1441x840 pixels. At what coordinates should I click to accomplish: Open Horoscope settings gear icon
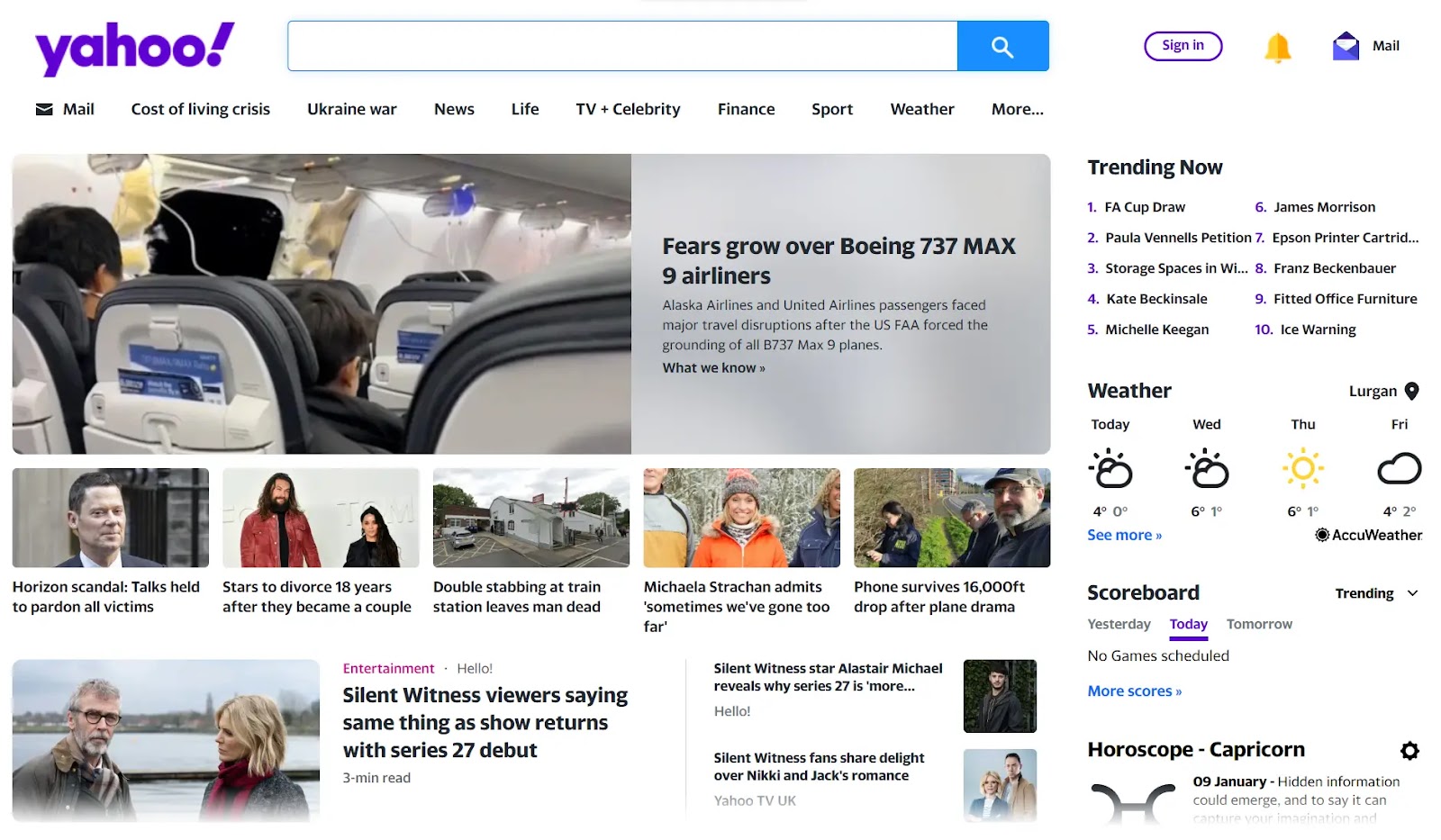click(1409, 750)
